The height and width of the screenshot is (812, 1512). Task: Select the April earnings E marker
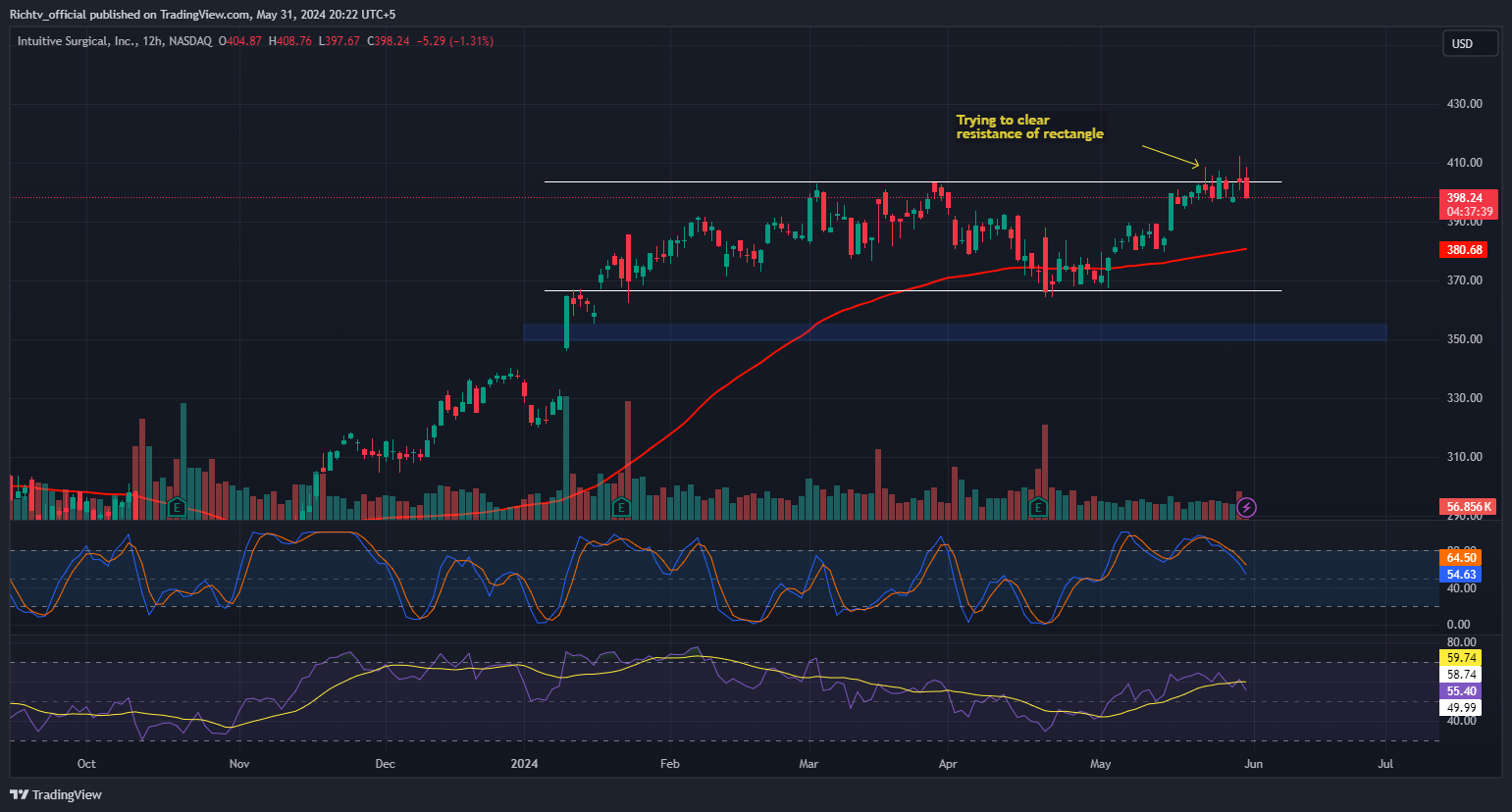coord(1039,507)
